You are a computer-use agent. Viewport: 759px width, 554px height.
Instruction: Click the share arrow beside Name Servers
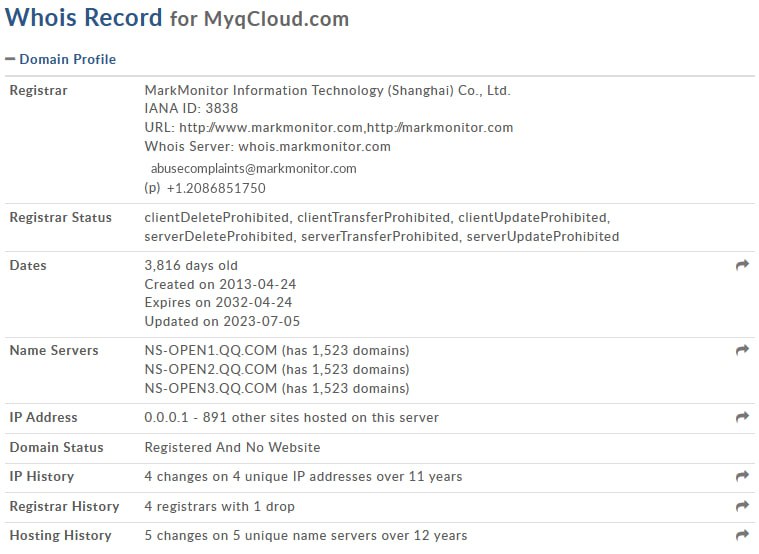tap(742, 351)
